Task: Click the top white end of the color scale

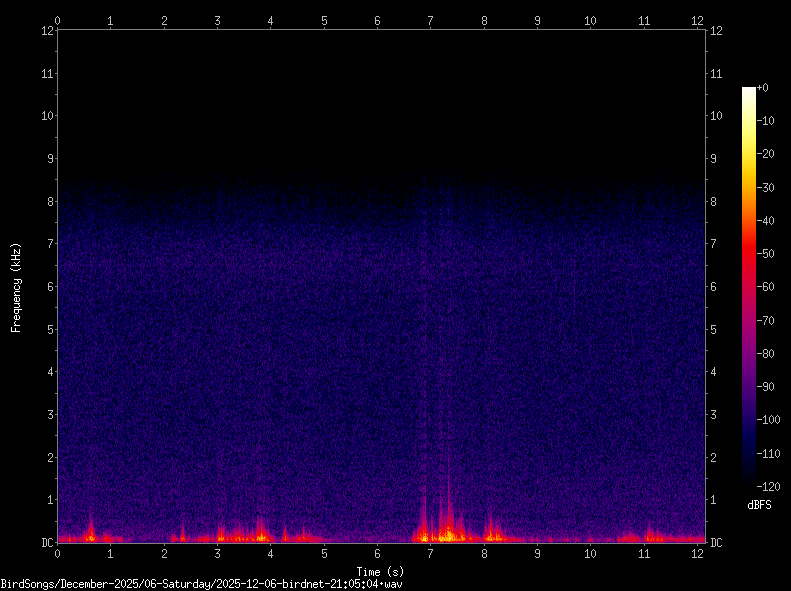Action: coord(748,91)
